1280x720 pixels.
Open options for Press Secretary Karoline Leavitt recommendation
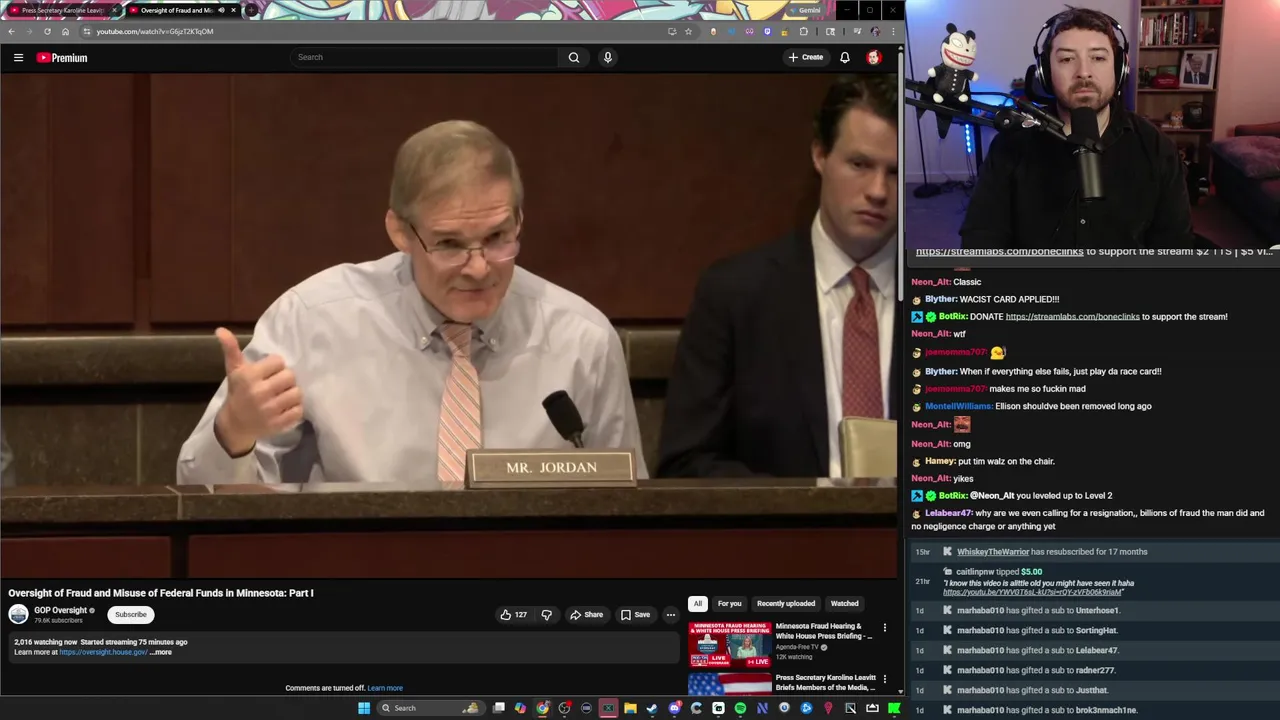pos(884,679)
